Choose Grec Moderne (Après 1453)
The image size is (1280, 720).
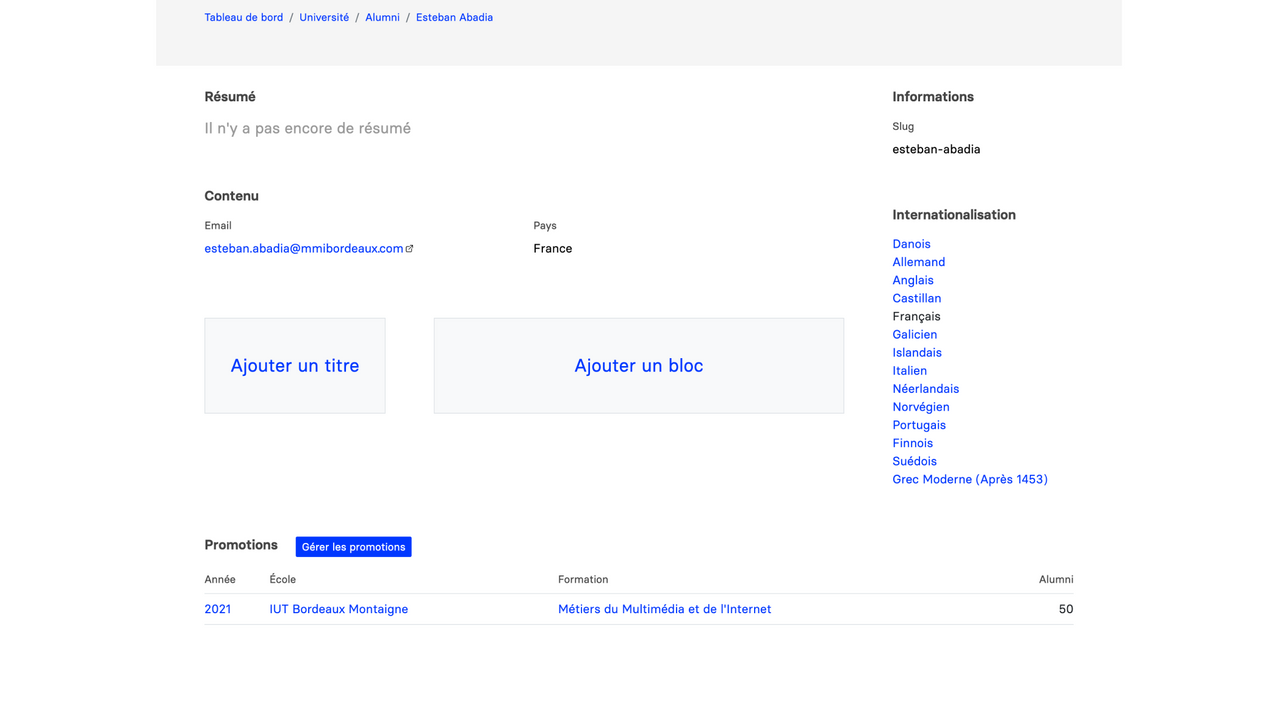click(x=969, y=479)
